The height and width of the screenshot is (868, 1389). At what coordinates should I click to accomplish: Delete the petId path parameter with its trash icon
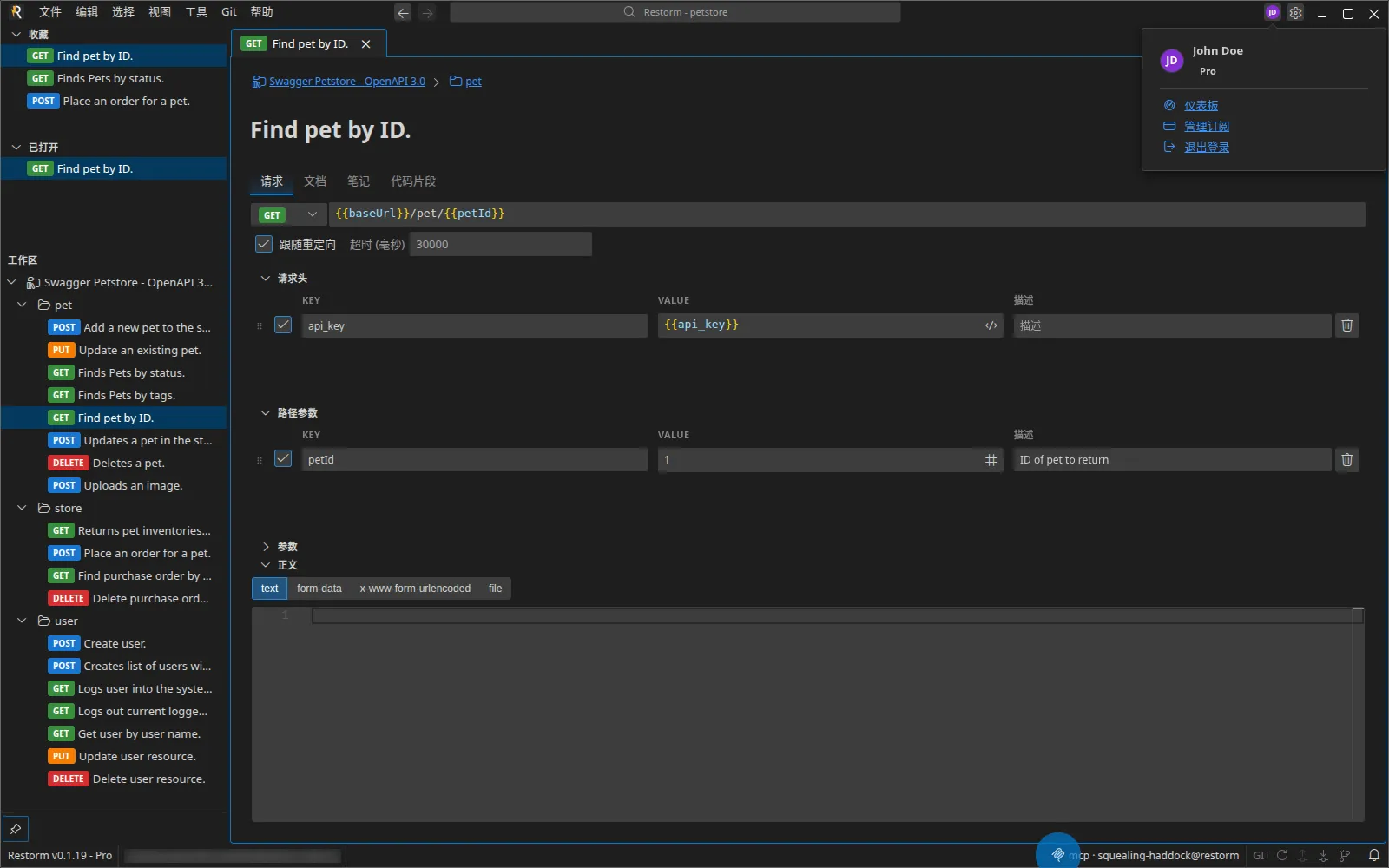(x=1346, y=460)
